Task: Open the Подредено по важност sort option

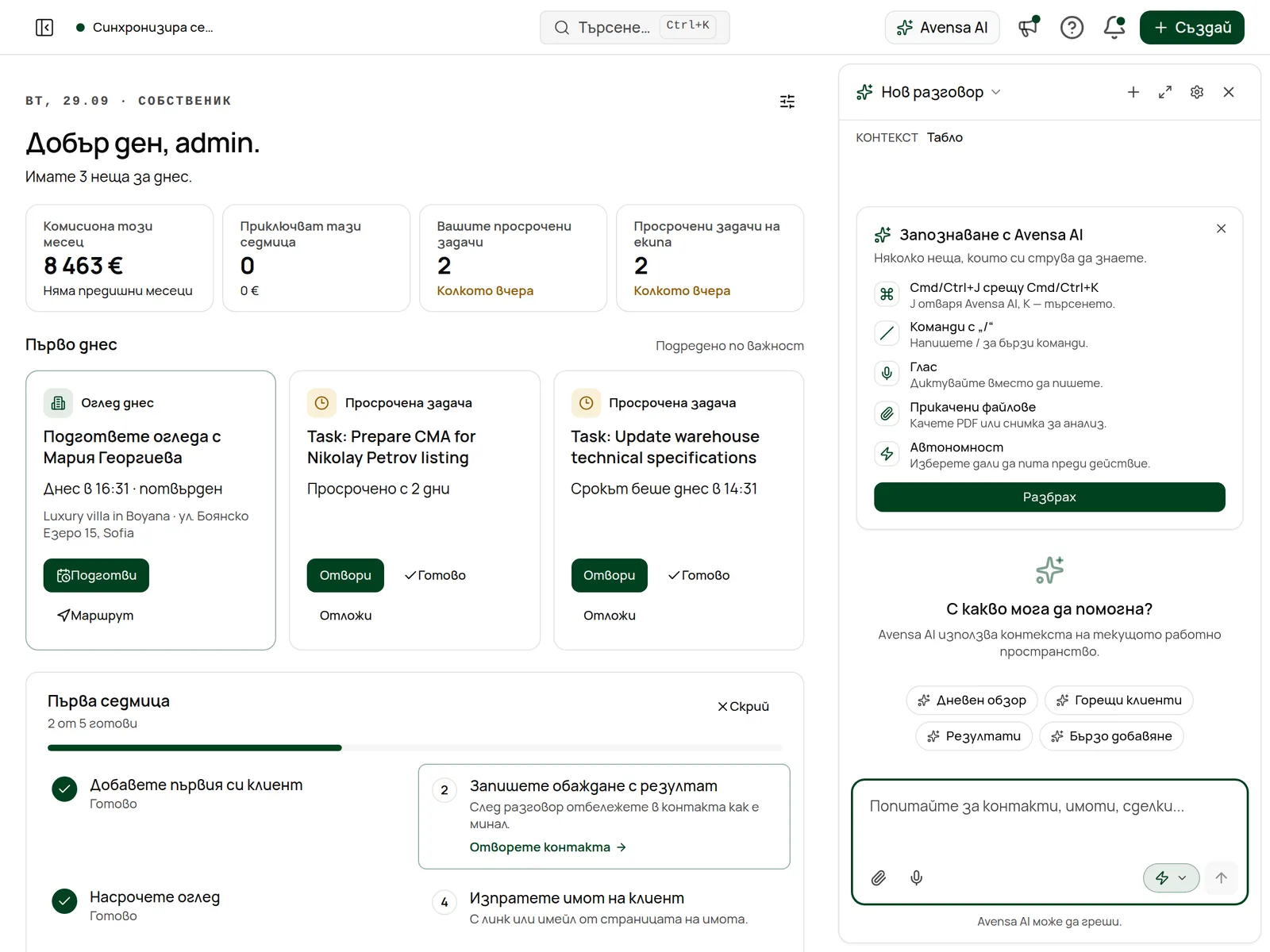Action: pos(729,346)
